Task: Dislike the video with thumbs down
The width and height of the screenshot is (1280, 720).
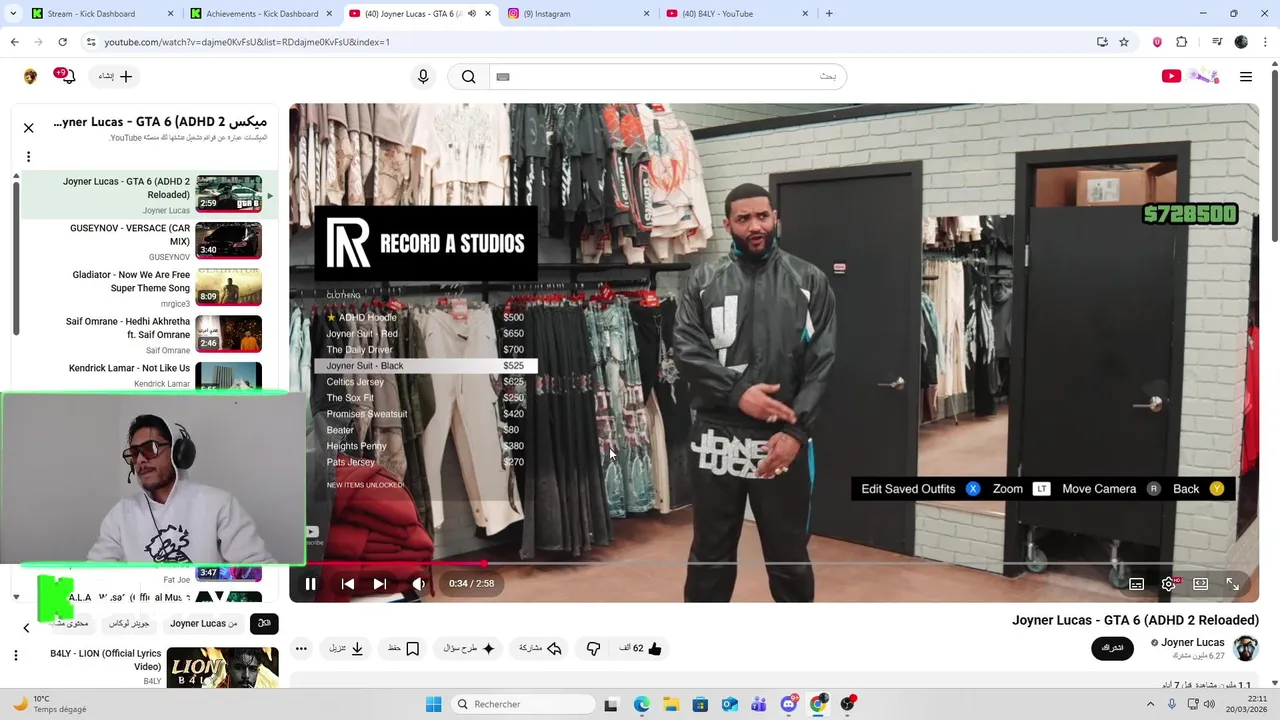Action: pos(593,649)
